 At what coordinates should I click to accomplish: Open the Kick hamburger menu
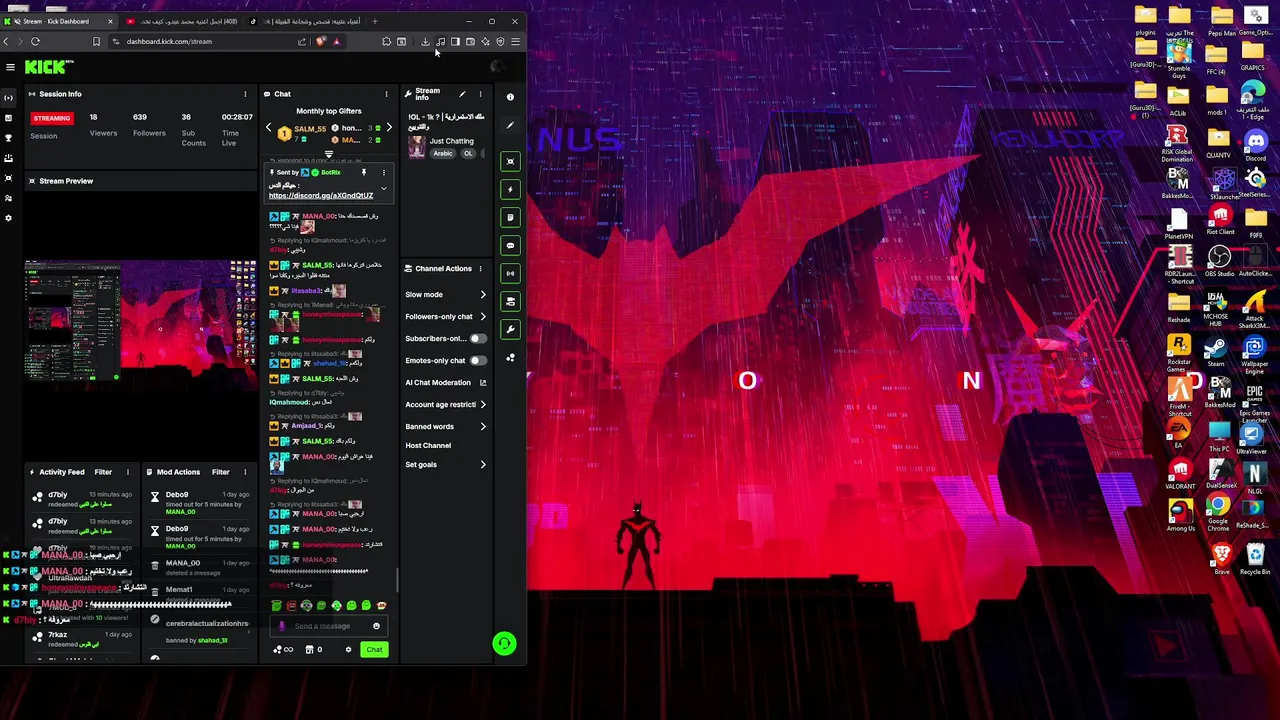(10, 67)
